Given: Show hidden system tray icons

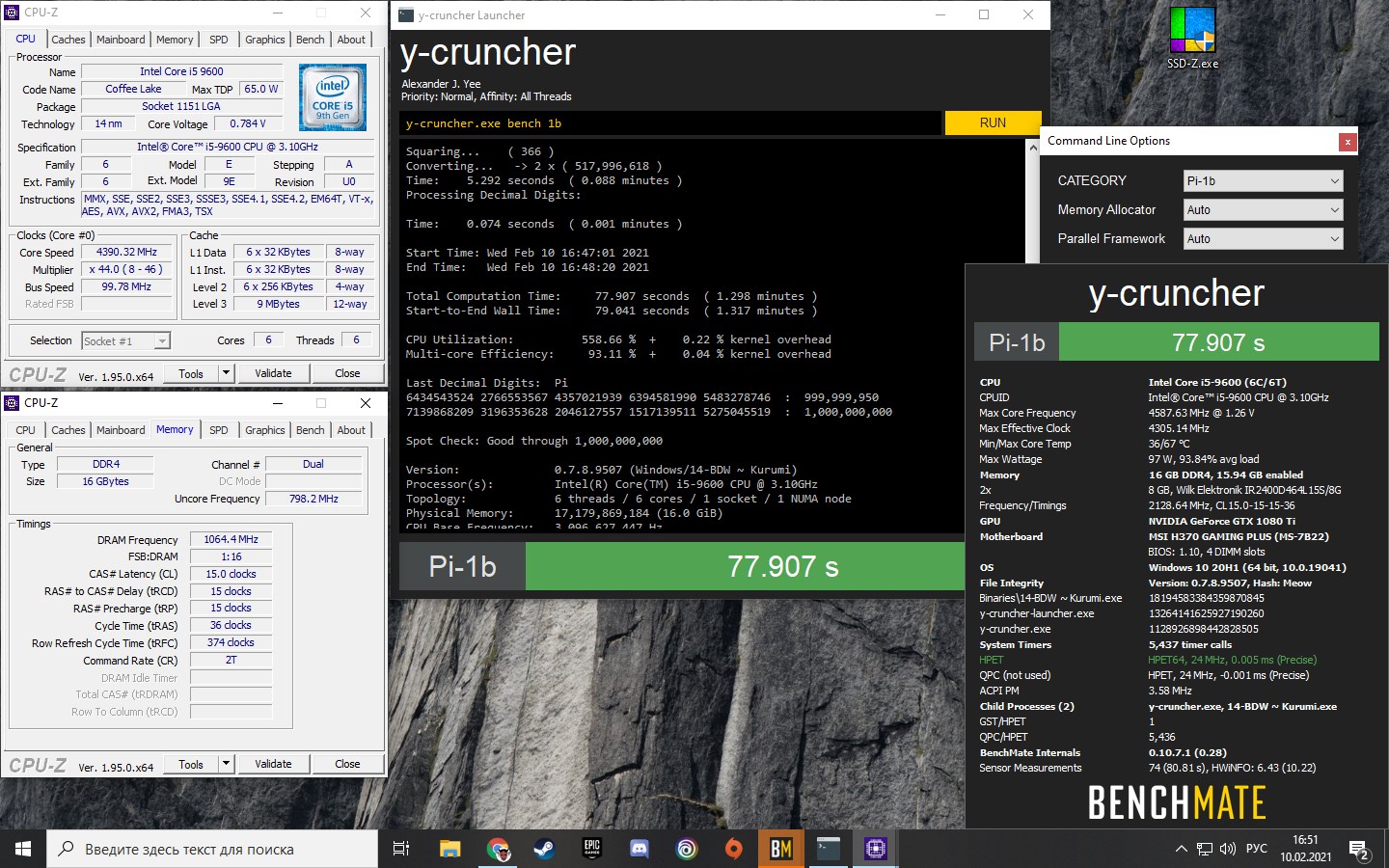Looking at the screenshot, I should tap(1181, 849).
